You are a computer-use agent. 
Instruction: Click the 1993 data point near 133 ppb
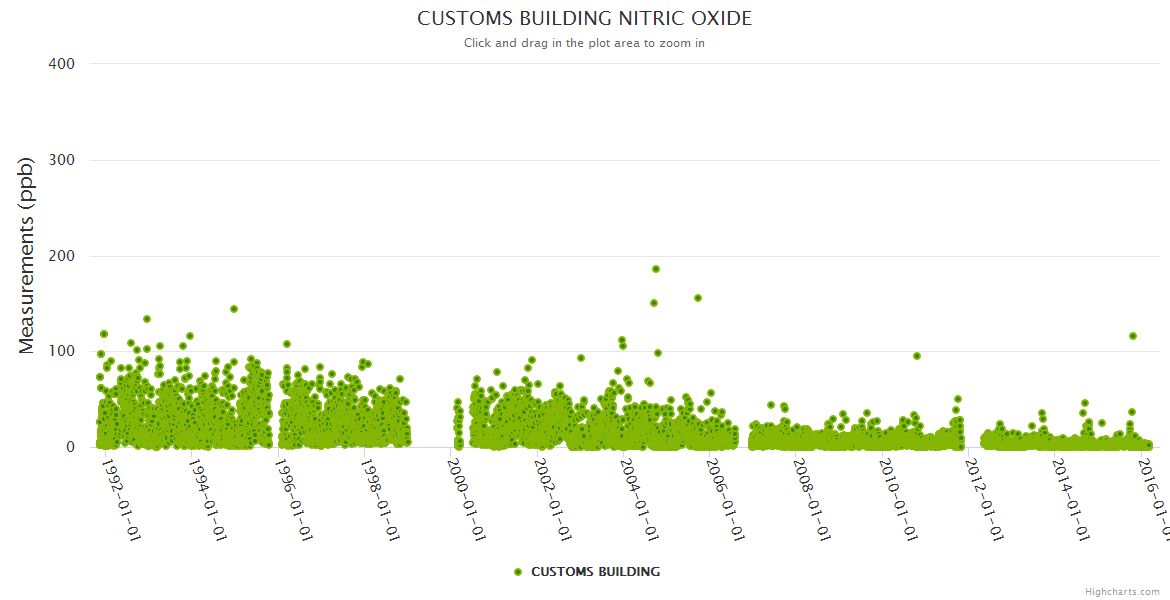pyautogui.click(x=147, y=319)
